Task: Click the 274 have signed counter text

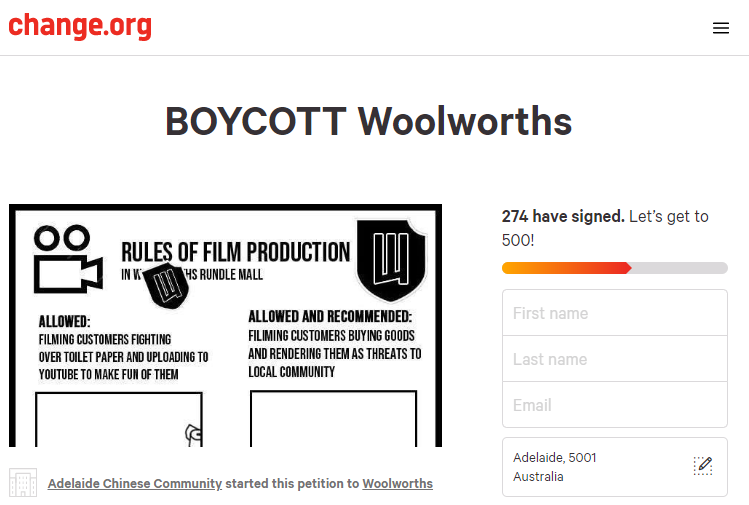Action: (x=562, y=216)
